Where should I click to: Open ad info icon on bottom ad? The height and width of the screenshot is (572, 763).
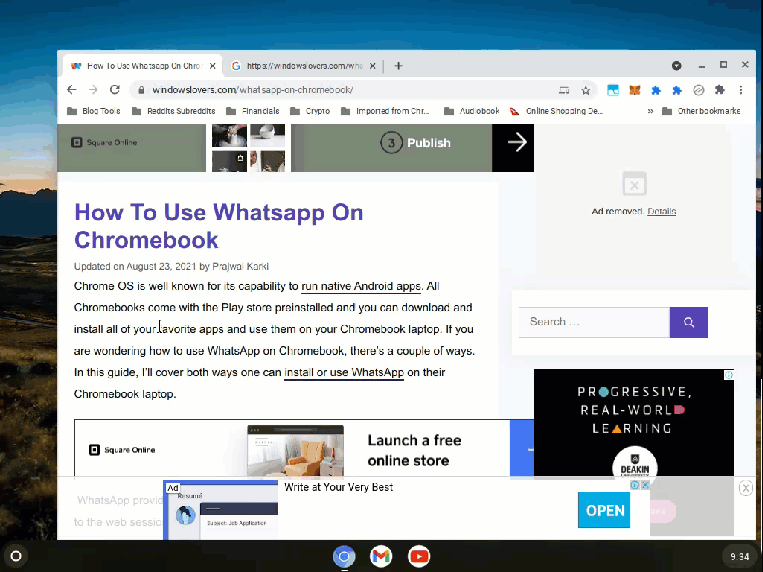point(635,485)
